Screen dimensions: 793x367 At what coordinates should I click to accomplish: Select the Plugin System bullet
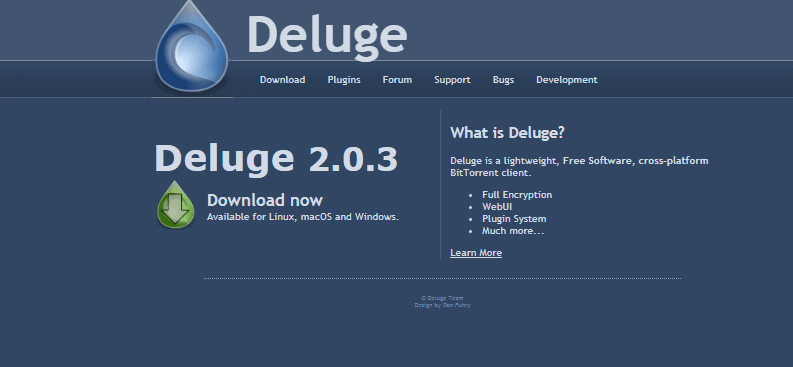(x=514, y=219)
